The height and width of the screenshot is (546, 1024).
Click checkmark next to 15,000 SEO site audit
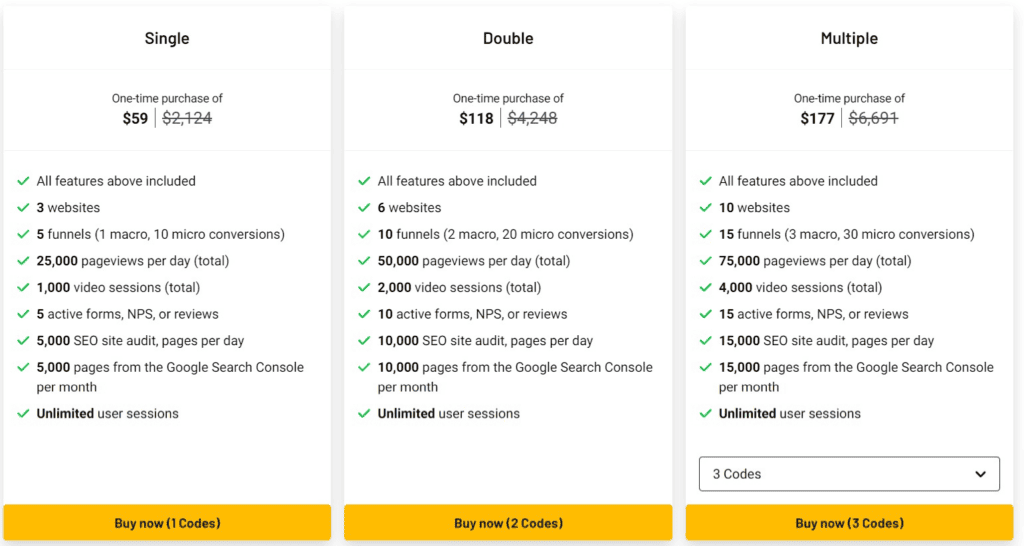705,341
